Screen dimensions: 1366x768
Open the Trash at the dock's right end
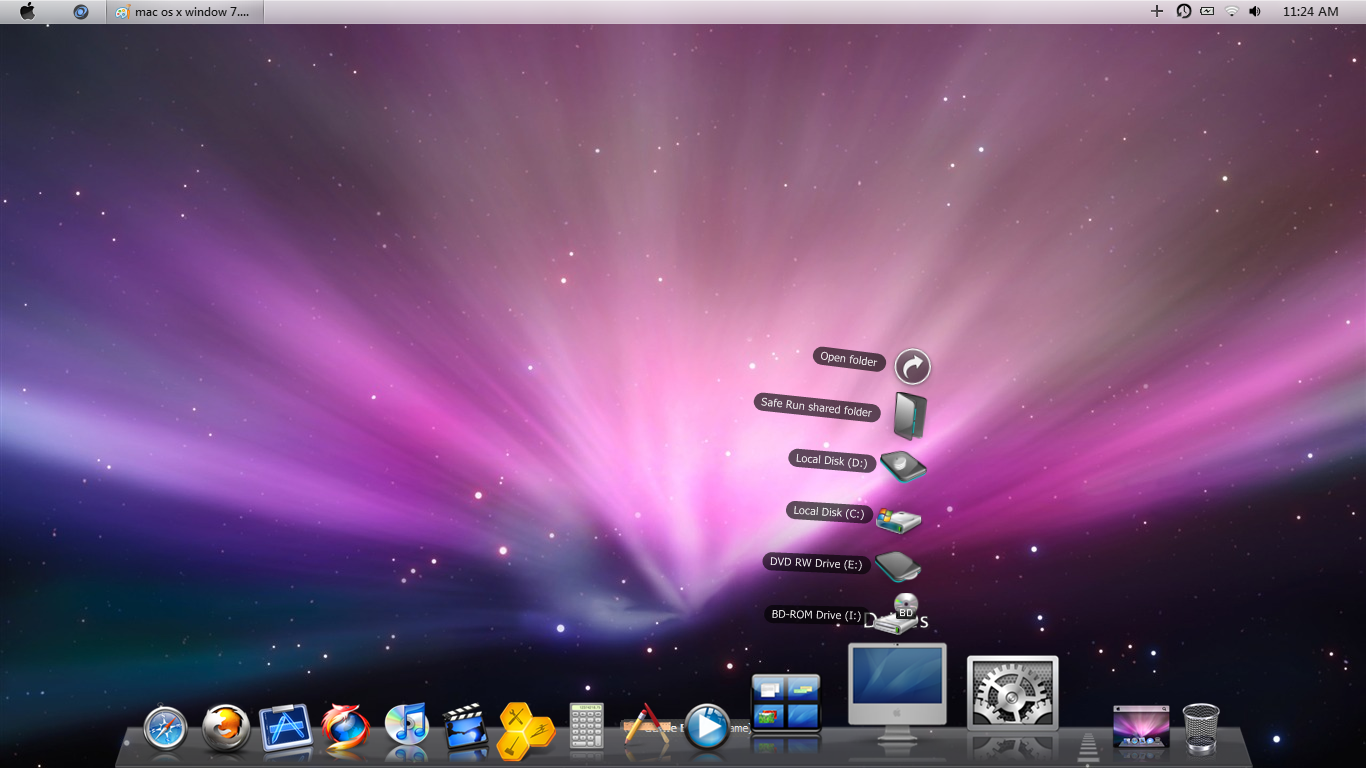click(x=1200, y=730)
